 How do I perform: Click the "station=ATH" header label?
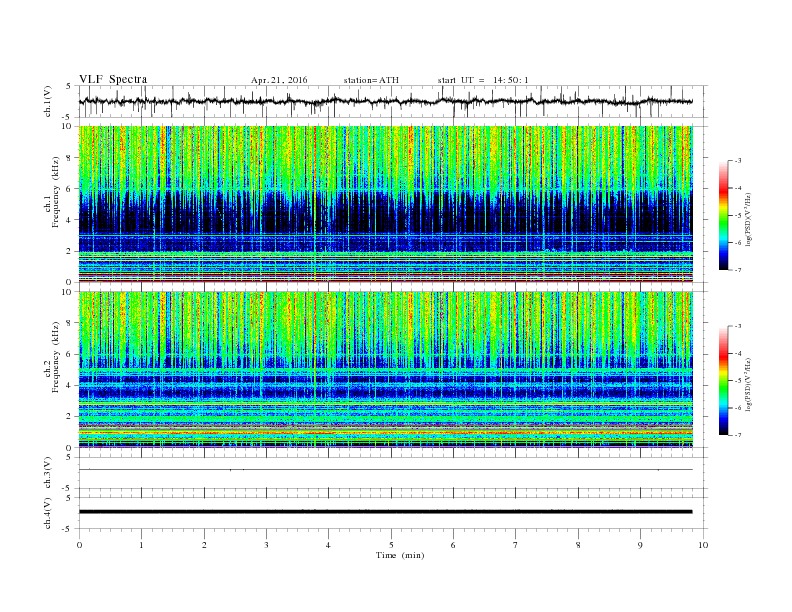point(371,80)
